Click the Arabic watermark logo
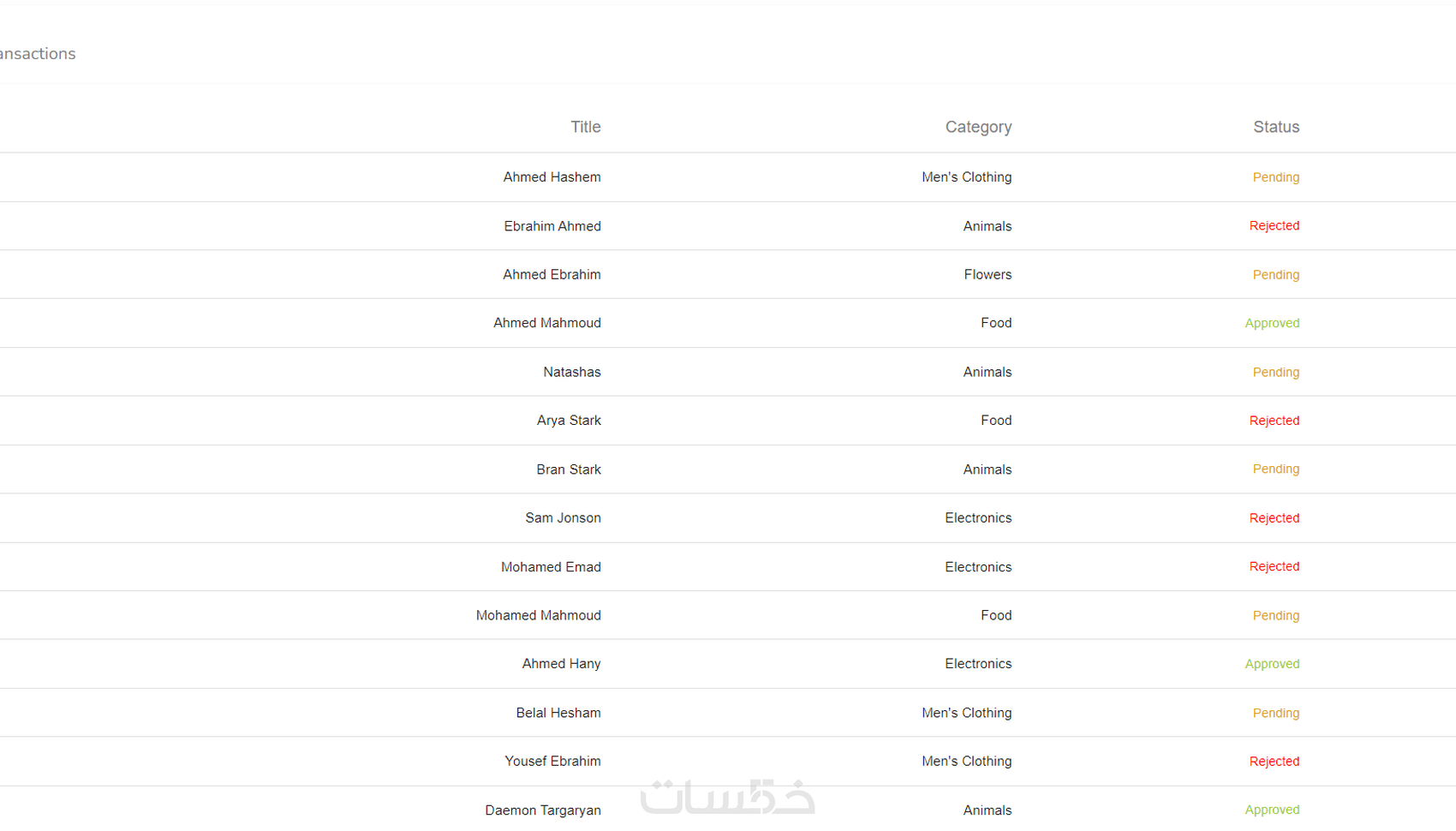1456x831 pixels. point(727,797)
